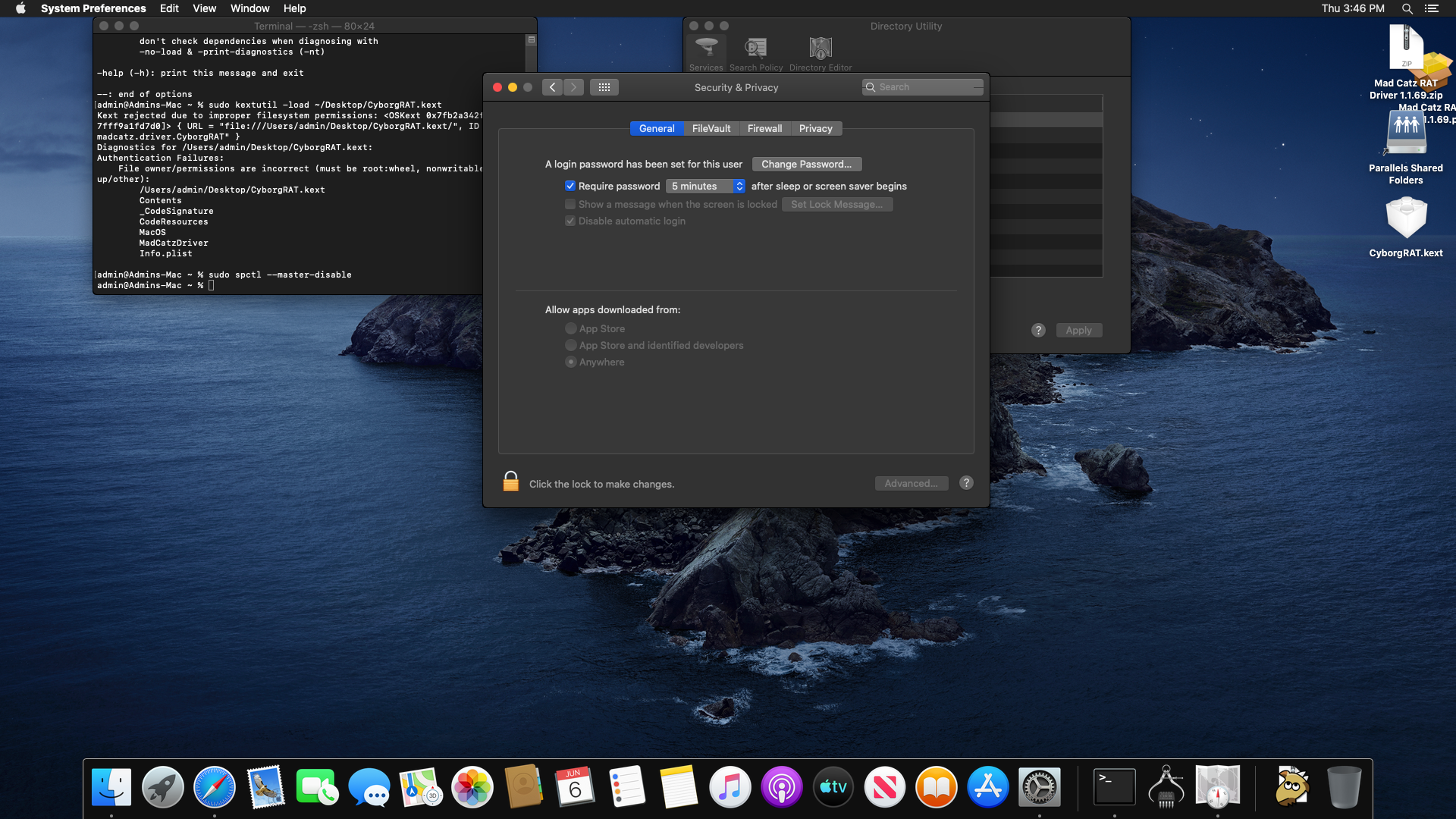Switch to the Firewall tab

click(x=764, y=129)
